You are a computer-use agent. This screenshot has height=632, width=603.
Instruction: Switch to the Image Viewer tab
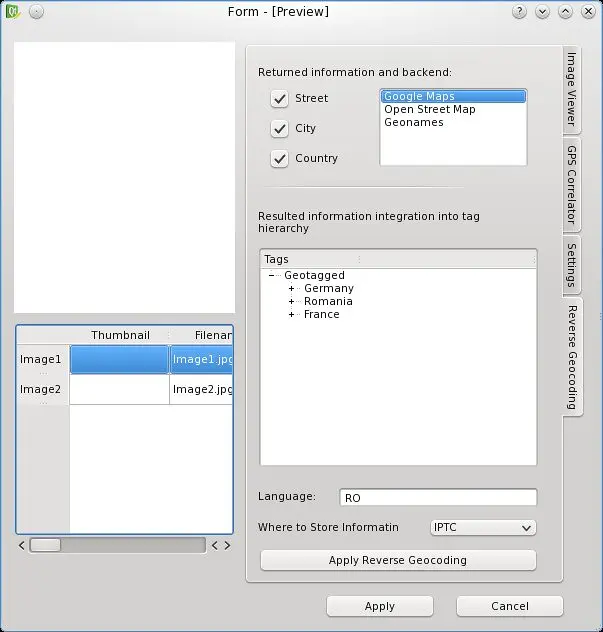[x=572, y=89]
